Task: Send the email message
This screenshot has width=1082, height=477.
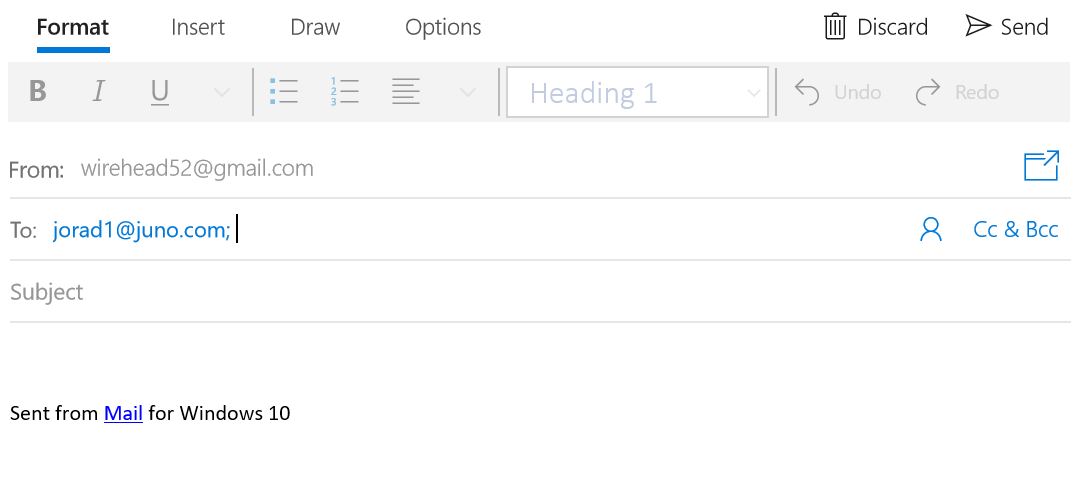Action: [1007, 27]
